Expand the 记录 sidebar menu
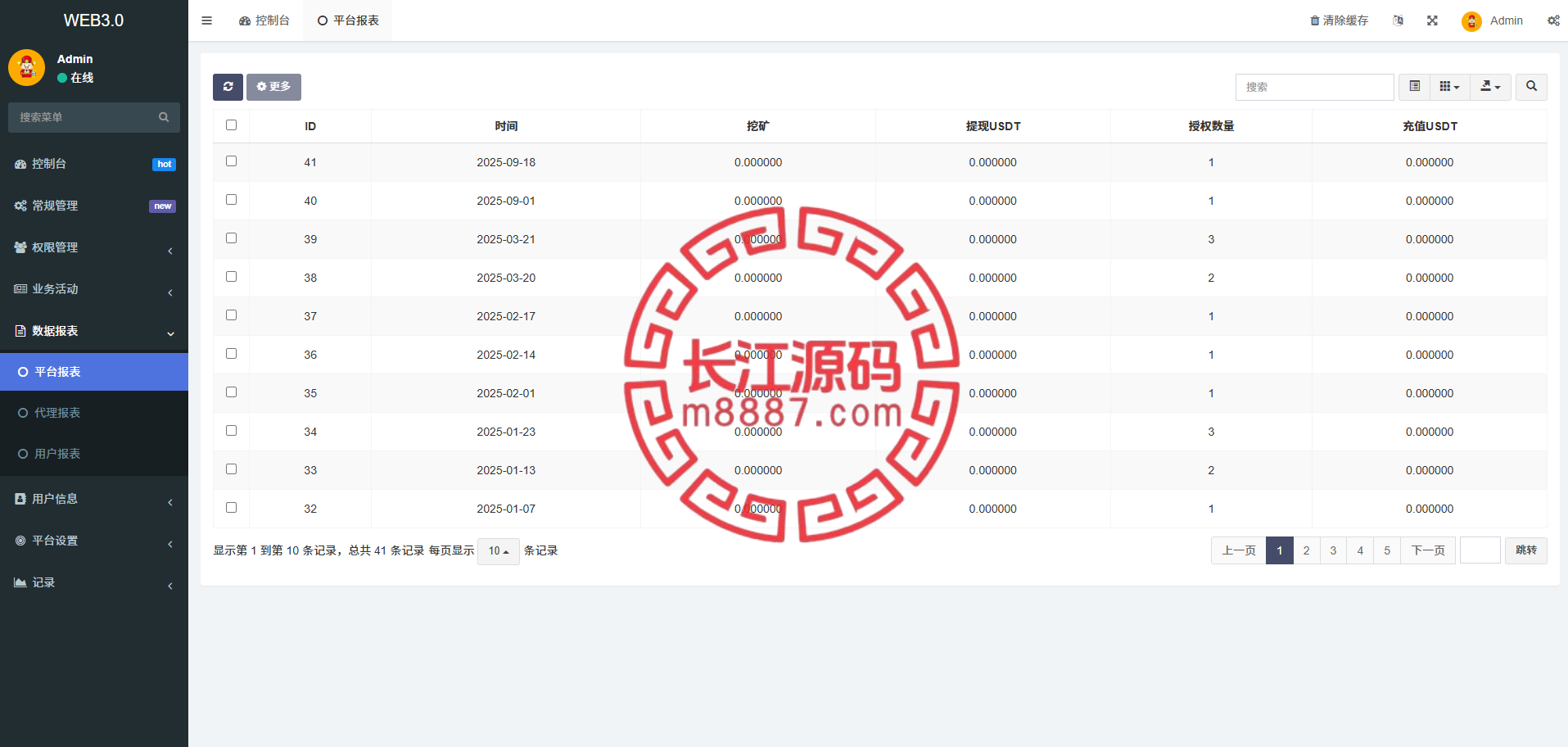1568x747 pixels. tap(94, 582)
